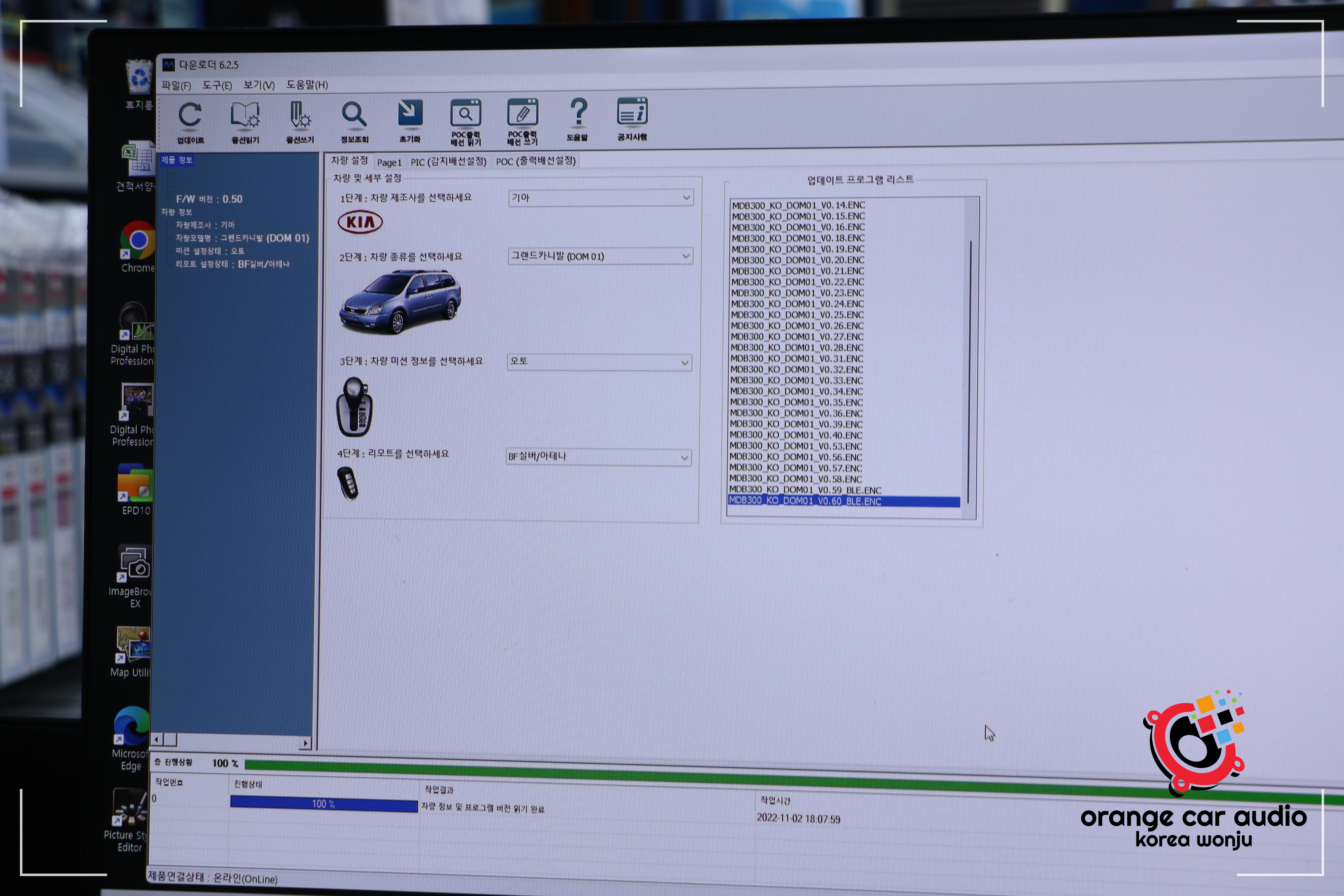Select MDB300_KO_DOM01_V0.36.ENC in update list
1344x896 pixels.
click(796, 413)
